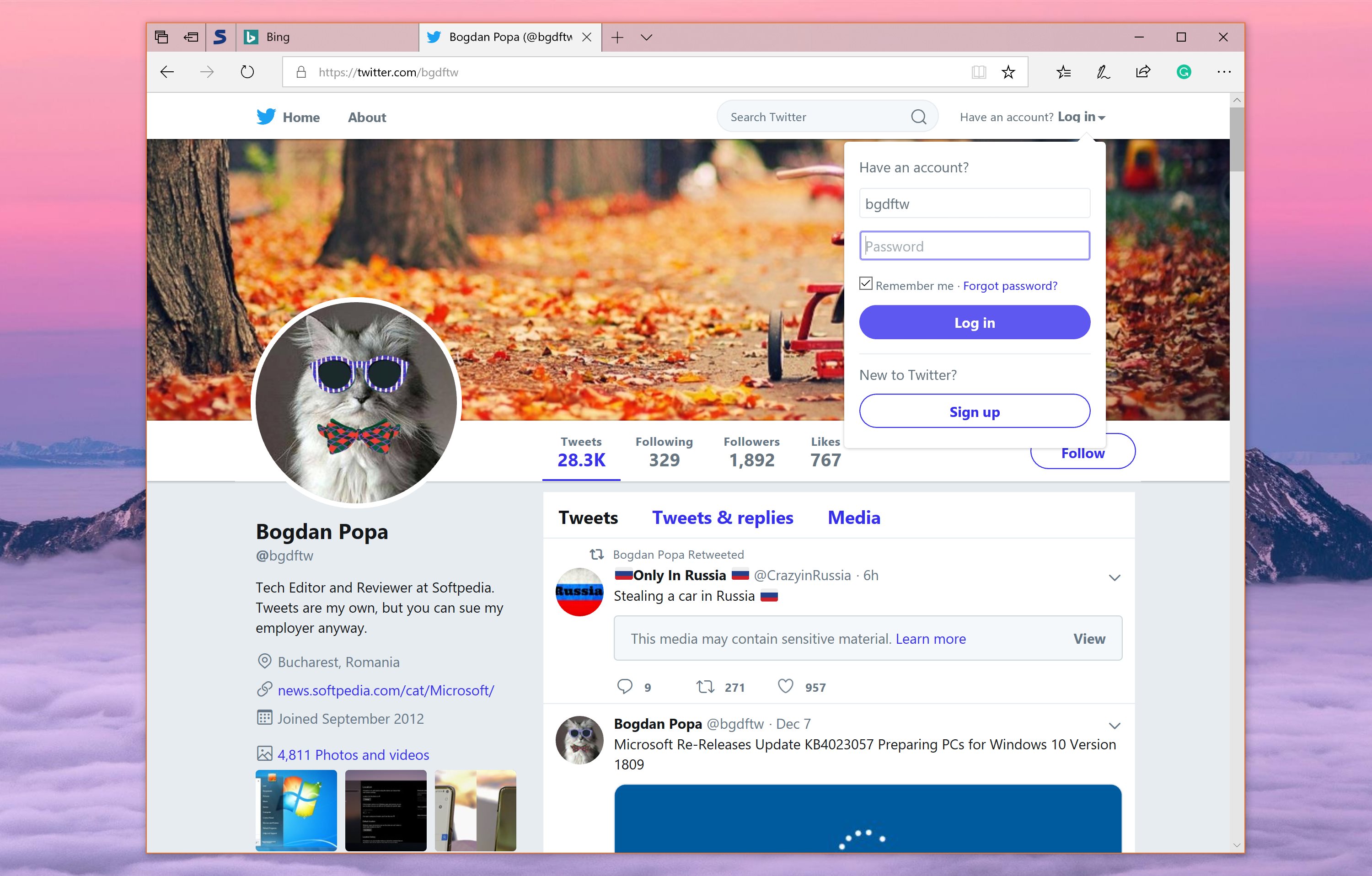
Task: Click the Sign up button
Action: [974, 411]
